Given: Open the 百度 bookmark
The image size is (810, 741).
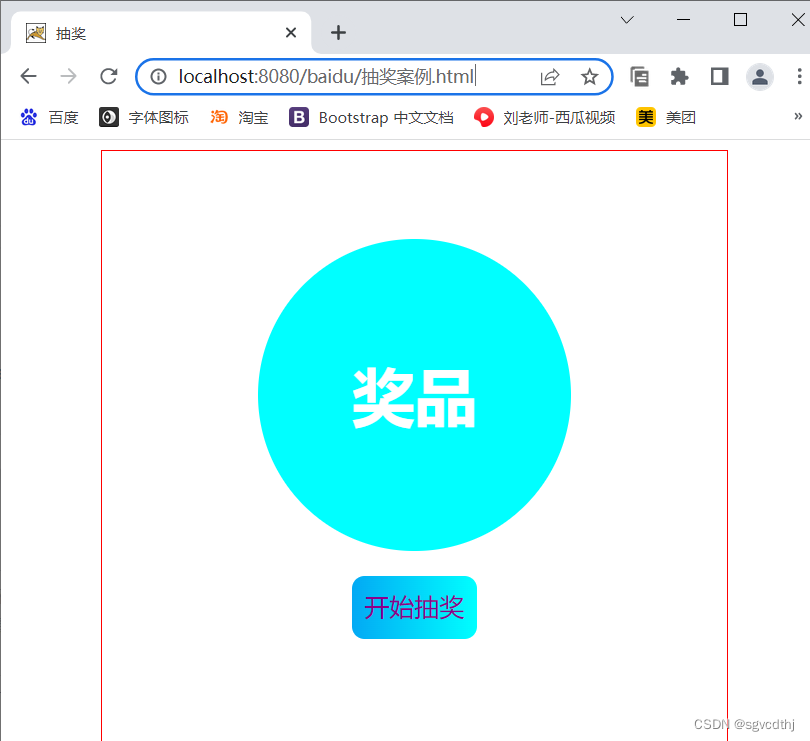Looking at the screenshot, I should pyautogui.click(x=49, y=118).
